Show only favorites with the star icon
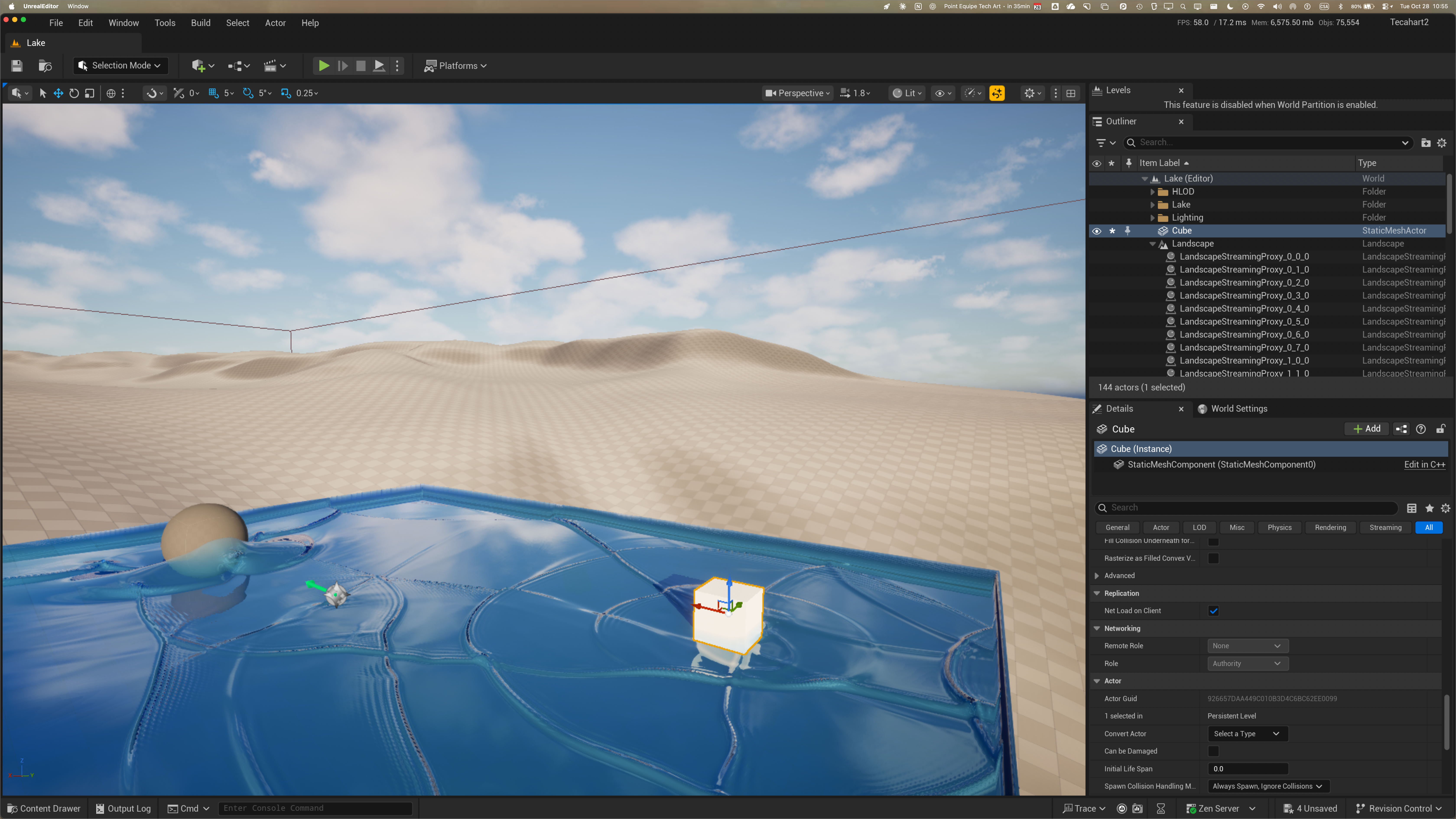This screenshot has height=819, width=1456. tap(1429, 508)
